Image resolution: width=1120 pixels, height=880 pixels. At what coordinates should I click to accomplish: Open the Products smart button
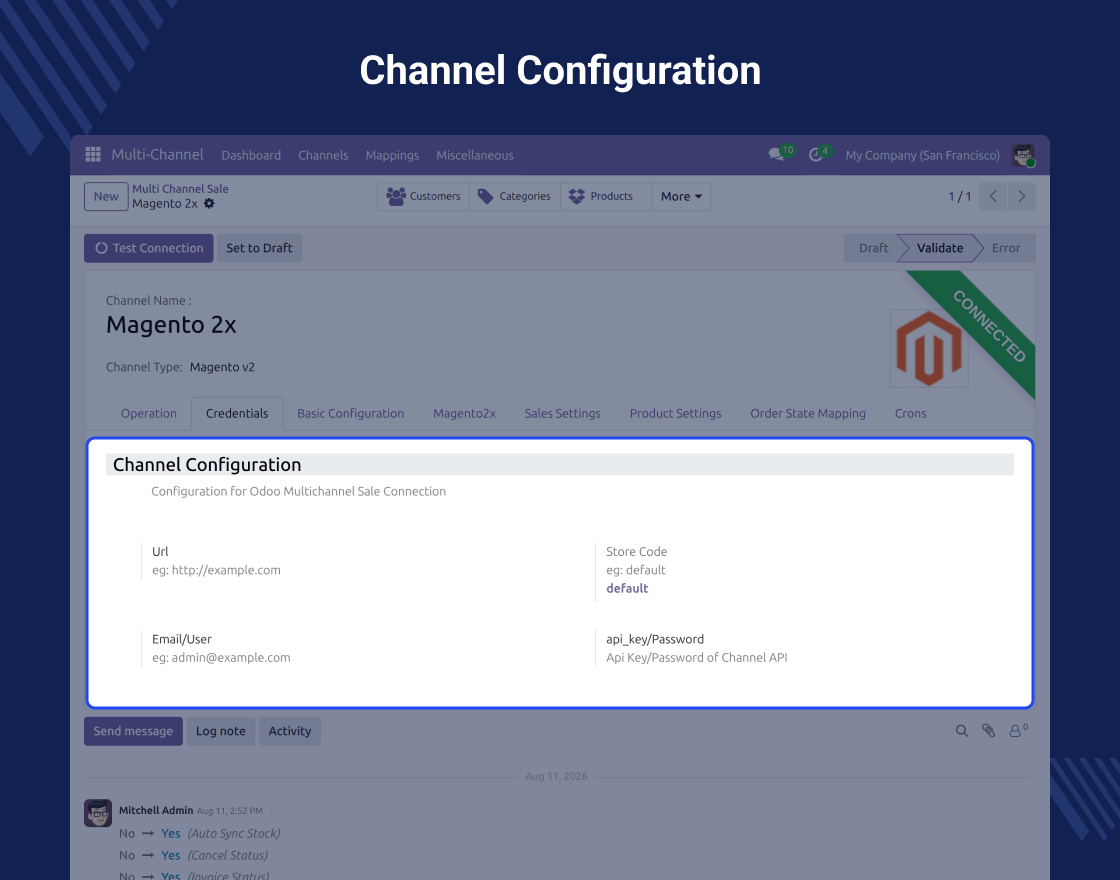pos(606,196)
